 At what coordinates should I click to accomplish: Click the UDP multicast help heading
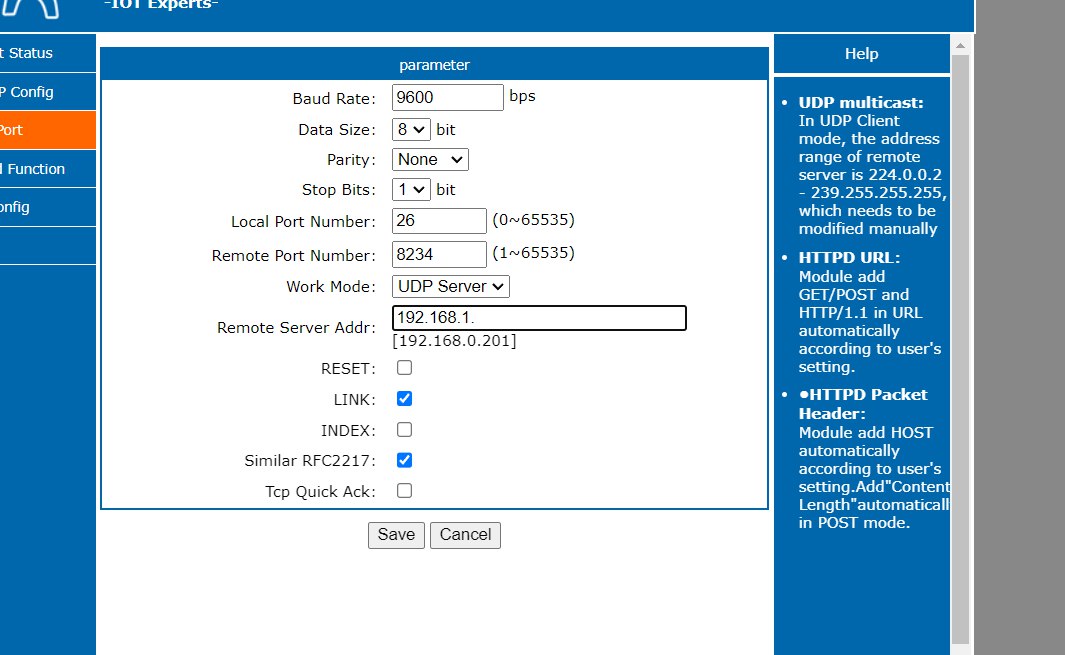(861, 103)
